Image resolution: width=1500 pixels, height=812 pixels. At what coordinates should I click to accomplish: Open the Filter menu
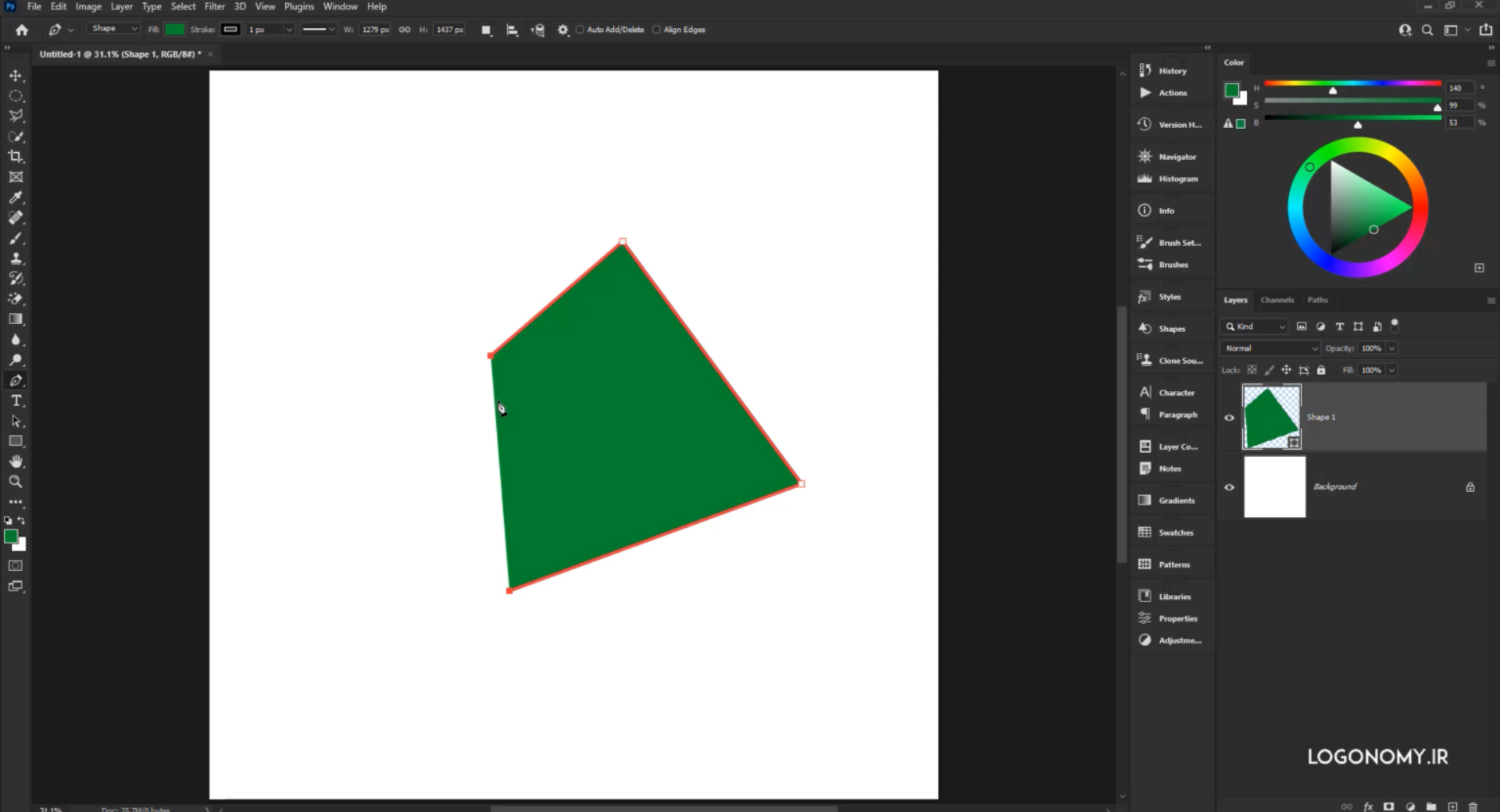pos(215,6)
